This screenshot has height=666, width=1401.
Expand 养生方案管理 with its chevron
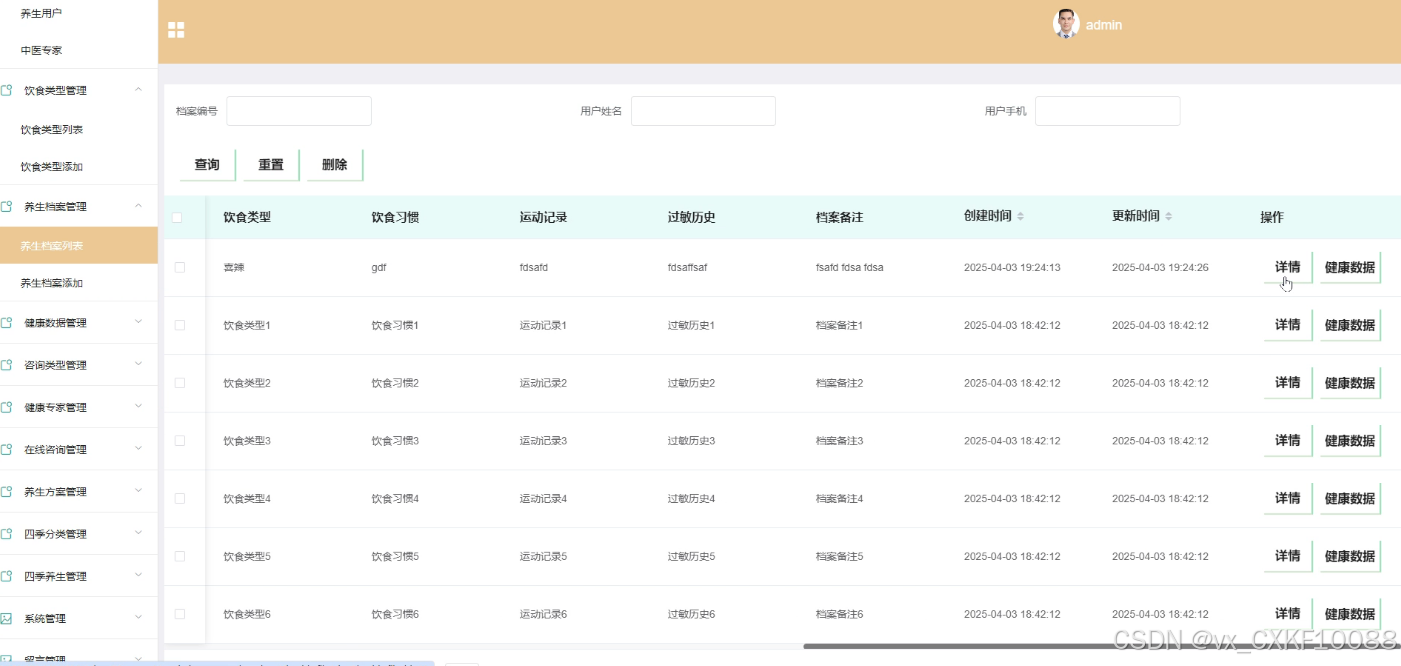pyautogui.click(x=138, y=491)
